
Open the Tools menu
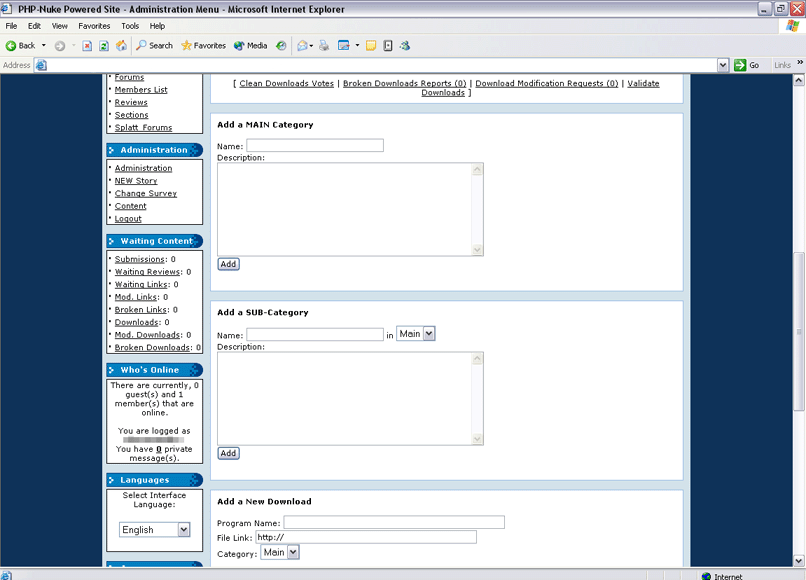click(x=130, y=26)
